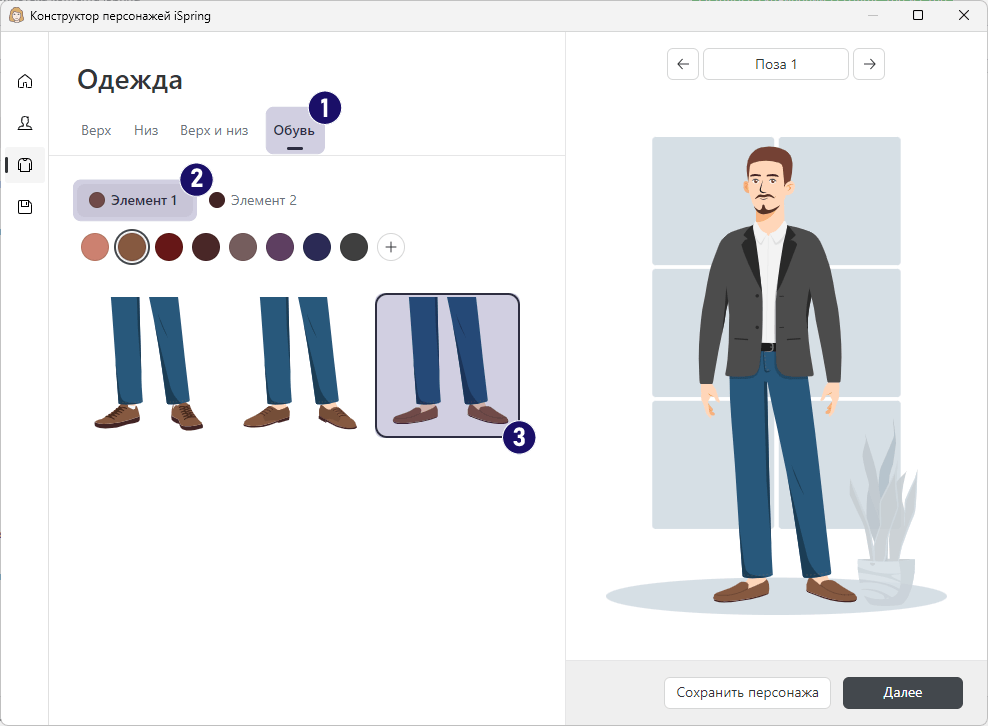
Task: Select the dark blue color swatch
Action: coord(317,247)
